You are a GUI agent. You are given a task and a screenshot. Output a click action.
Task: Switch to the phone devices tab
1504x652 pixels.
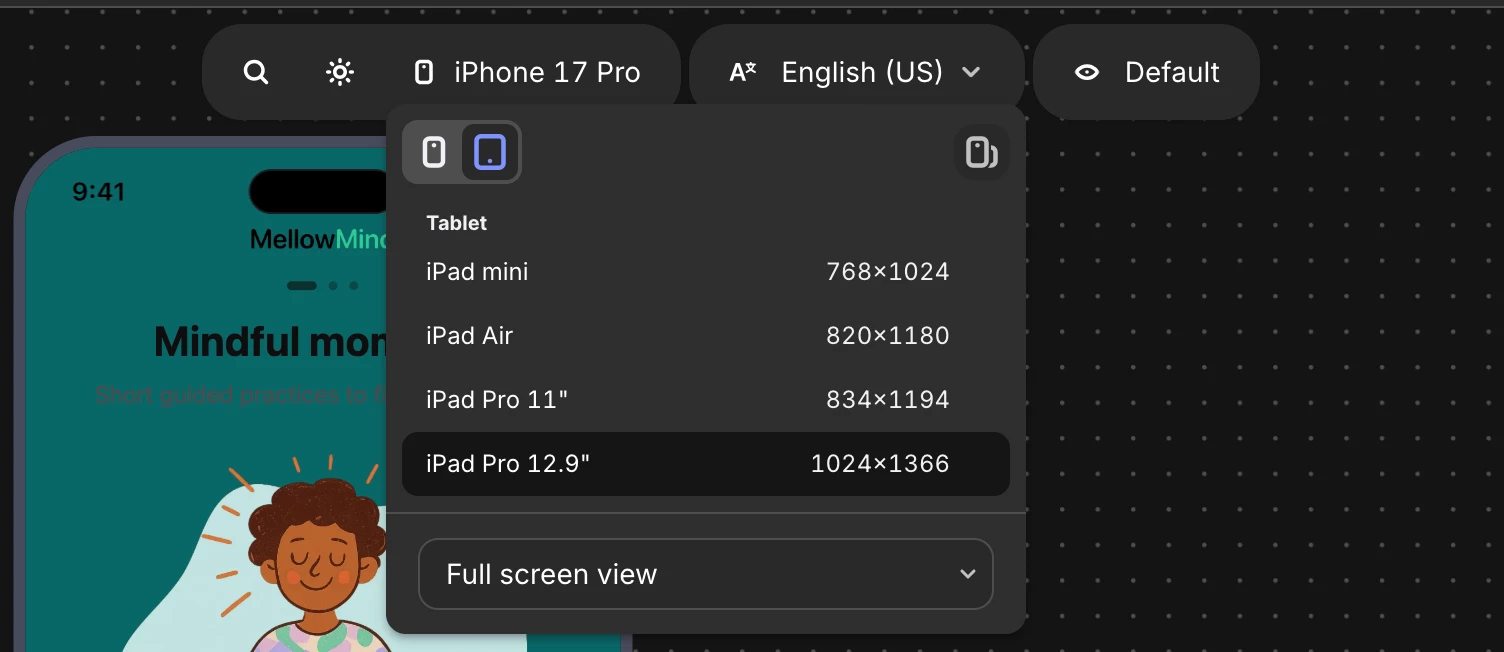coord(434,152)
